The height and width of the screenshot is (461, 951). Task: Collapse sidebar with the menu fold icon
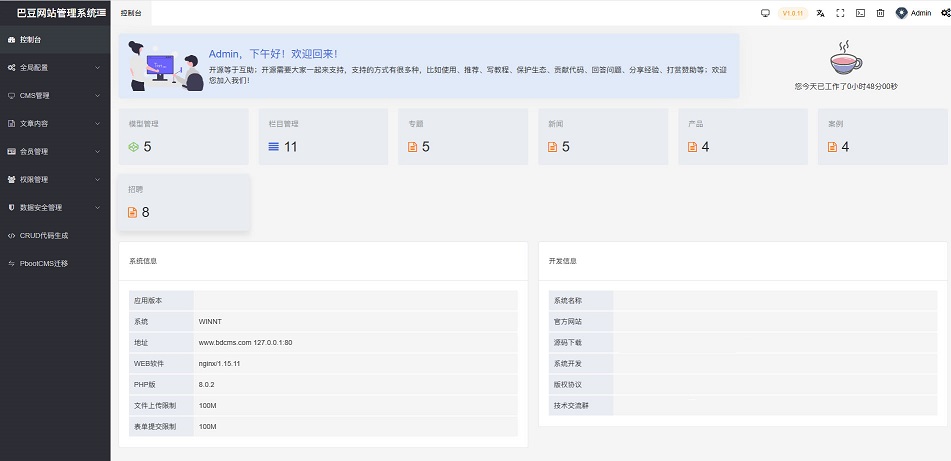click(x=101, y=13)
